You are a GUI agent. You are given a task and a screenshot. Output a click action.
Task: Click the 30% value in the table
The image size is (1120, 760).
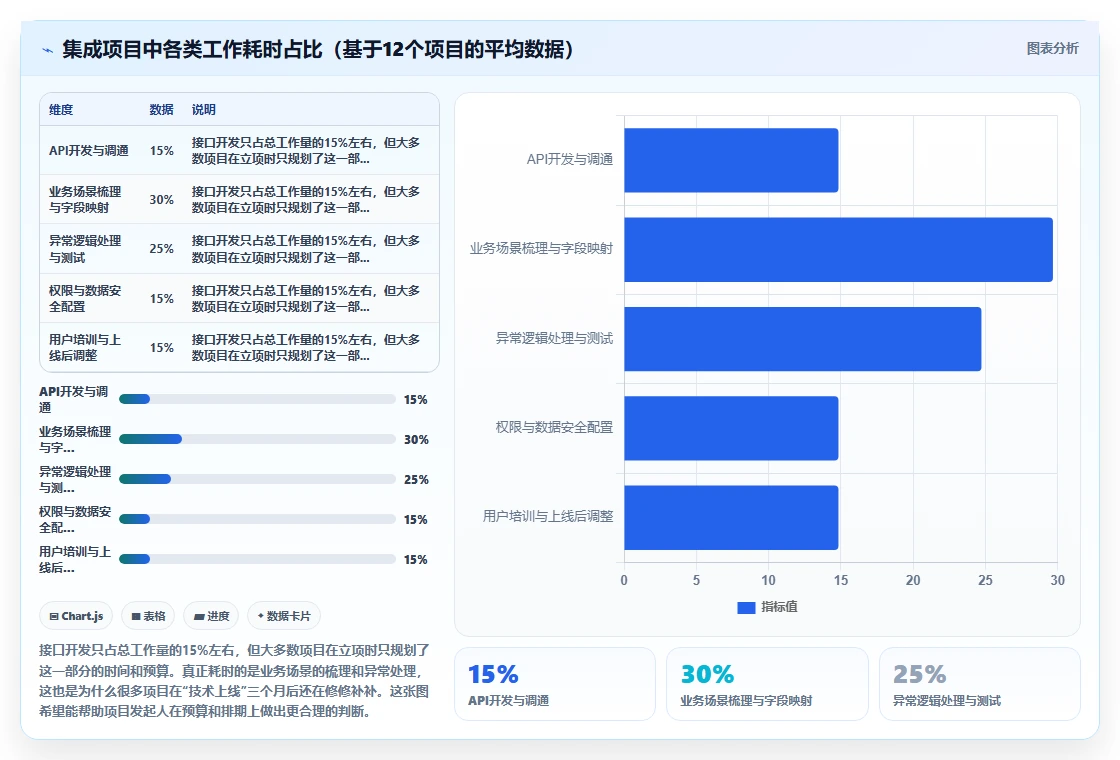coord(161,199)
